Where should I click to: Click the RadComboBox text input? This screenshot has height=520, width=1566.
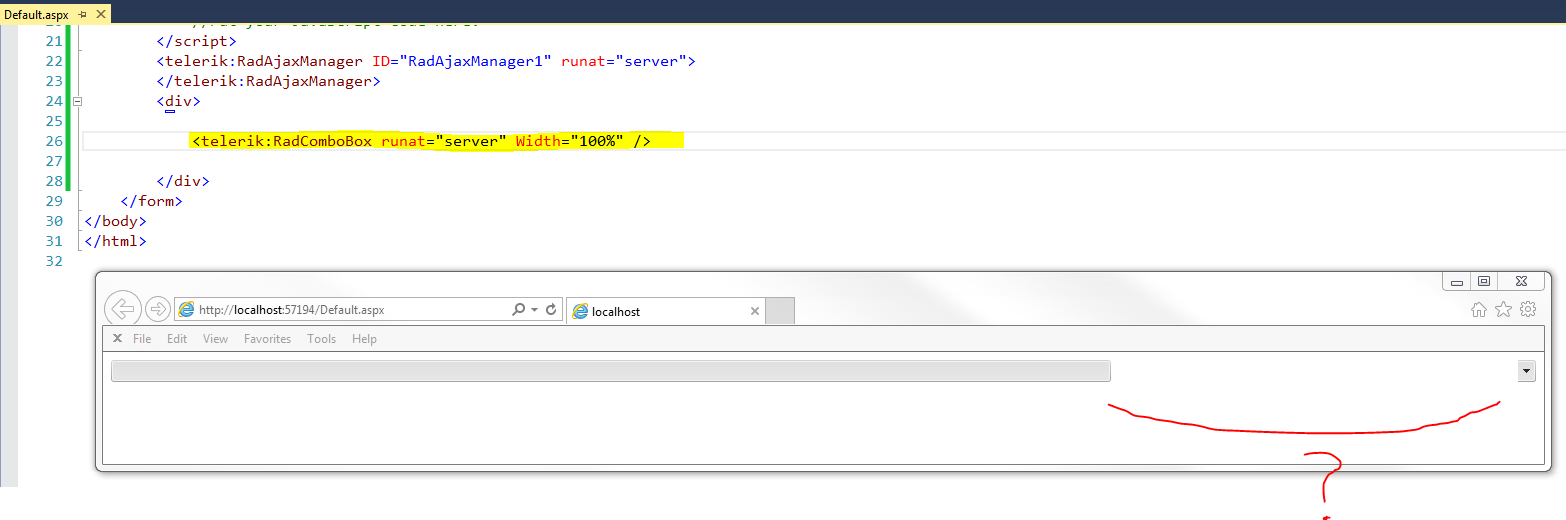pos(611,371)
